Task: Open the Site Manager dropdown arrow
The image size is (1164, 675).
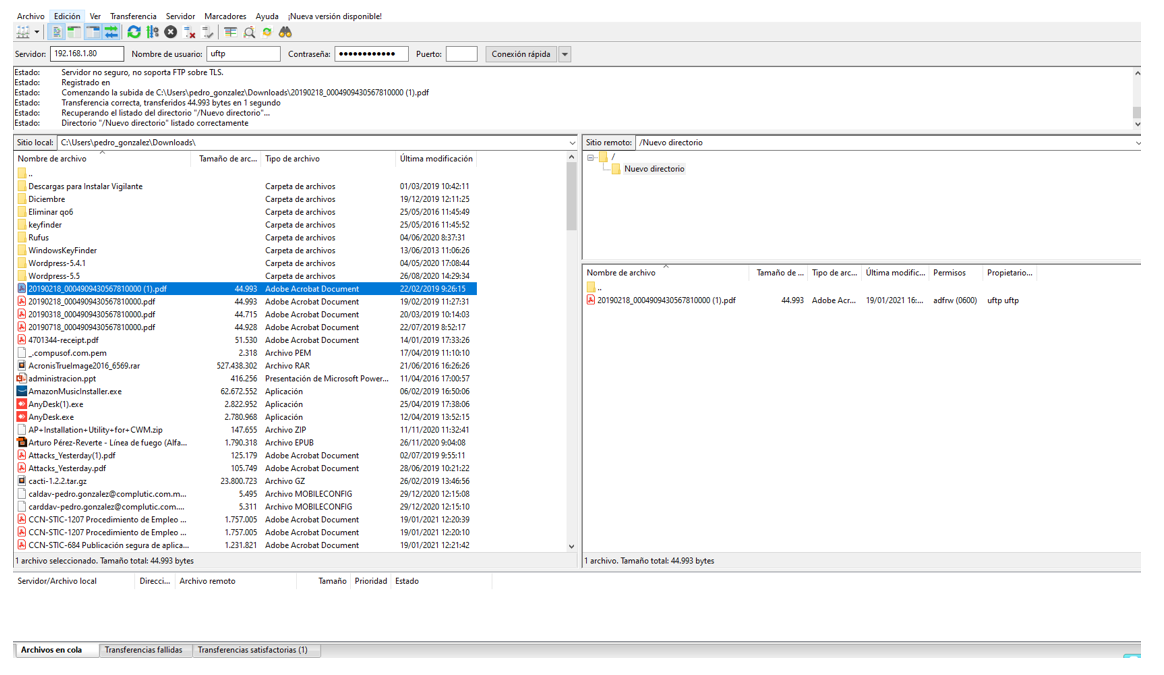Action: 36,32
